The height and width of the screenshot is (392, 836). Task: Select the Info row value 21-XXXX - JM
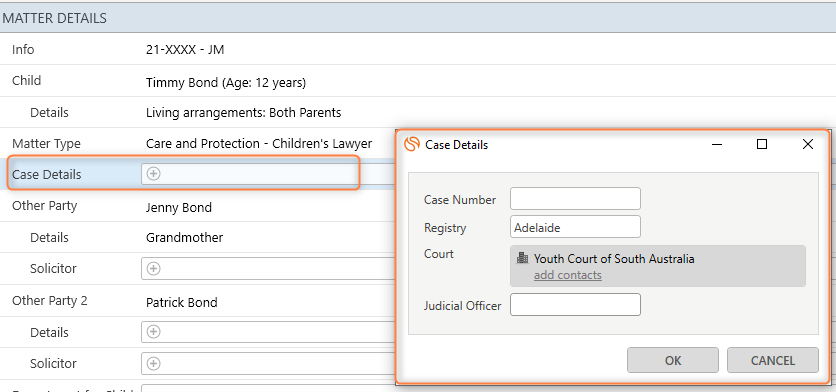[x=185, y=50]
